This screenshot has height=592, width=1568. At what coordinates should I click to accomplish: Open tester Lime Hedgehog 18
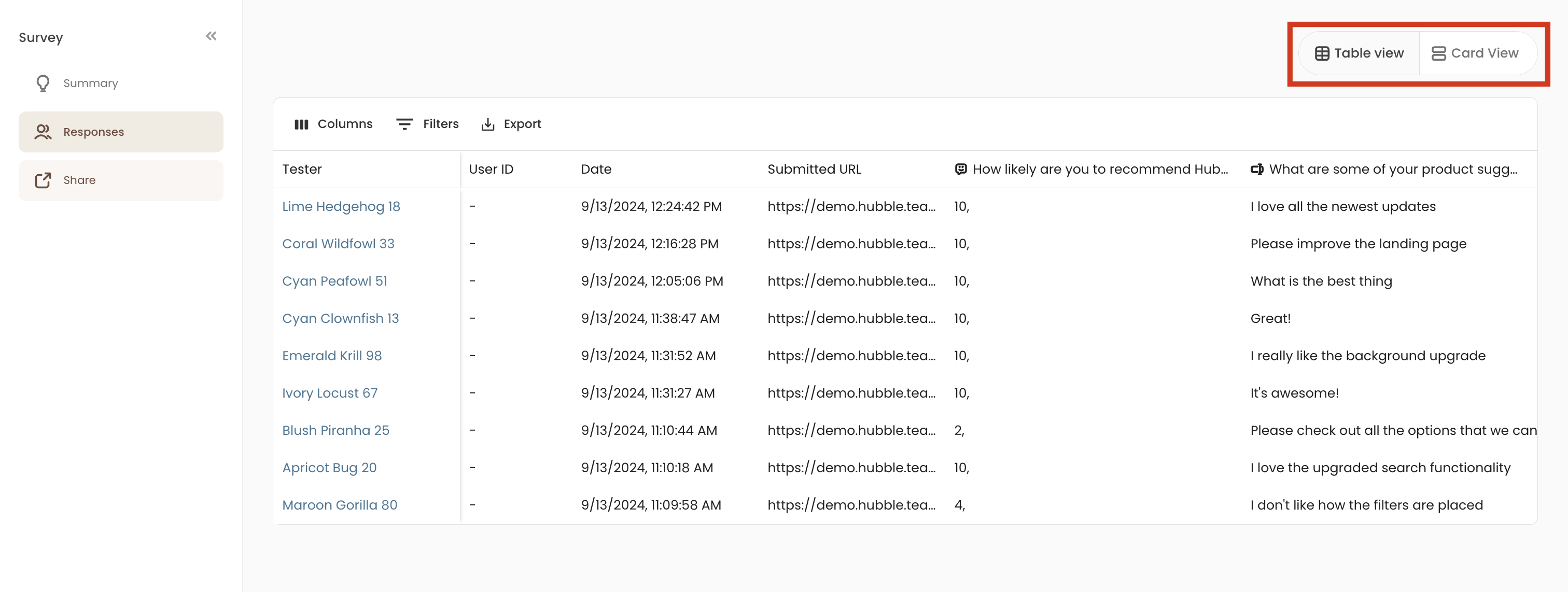[341, 207]
